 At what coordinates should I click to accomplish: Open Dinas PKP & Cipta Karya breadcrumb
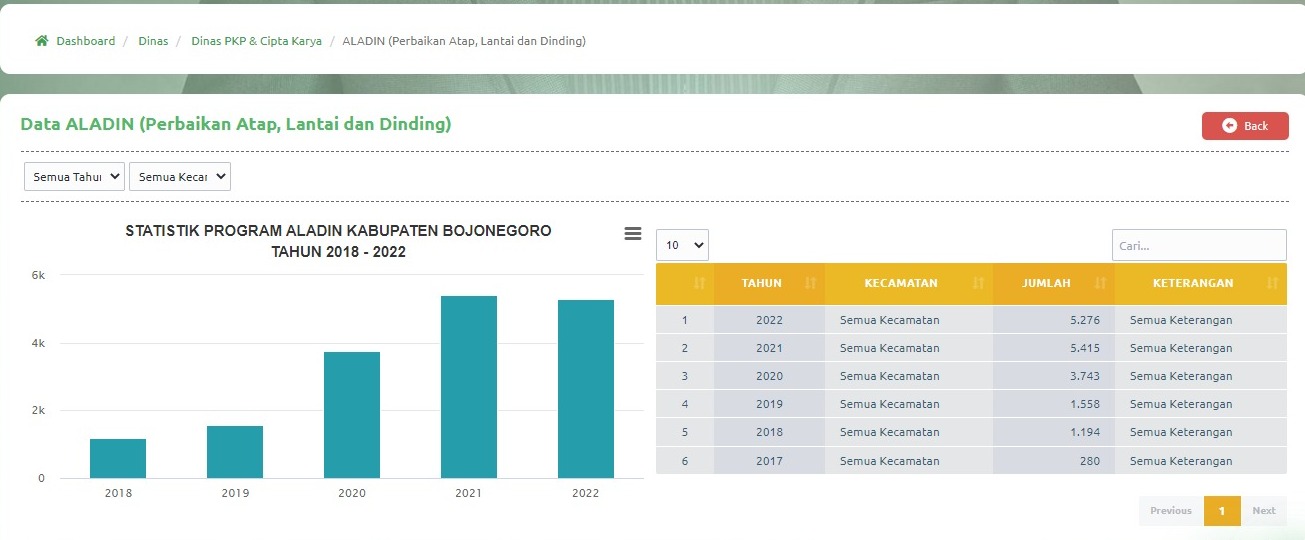coord(256,41)
